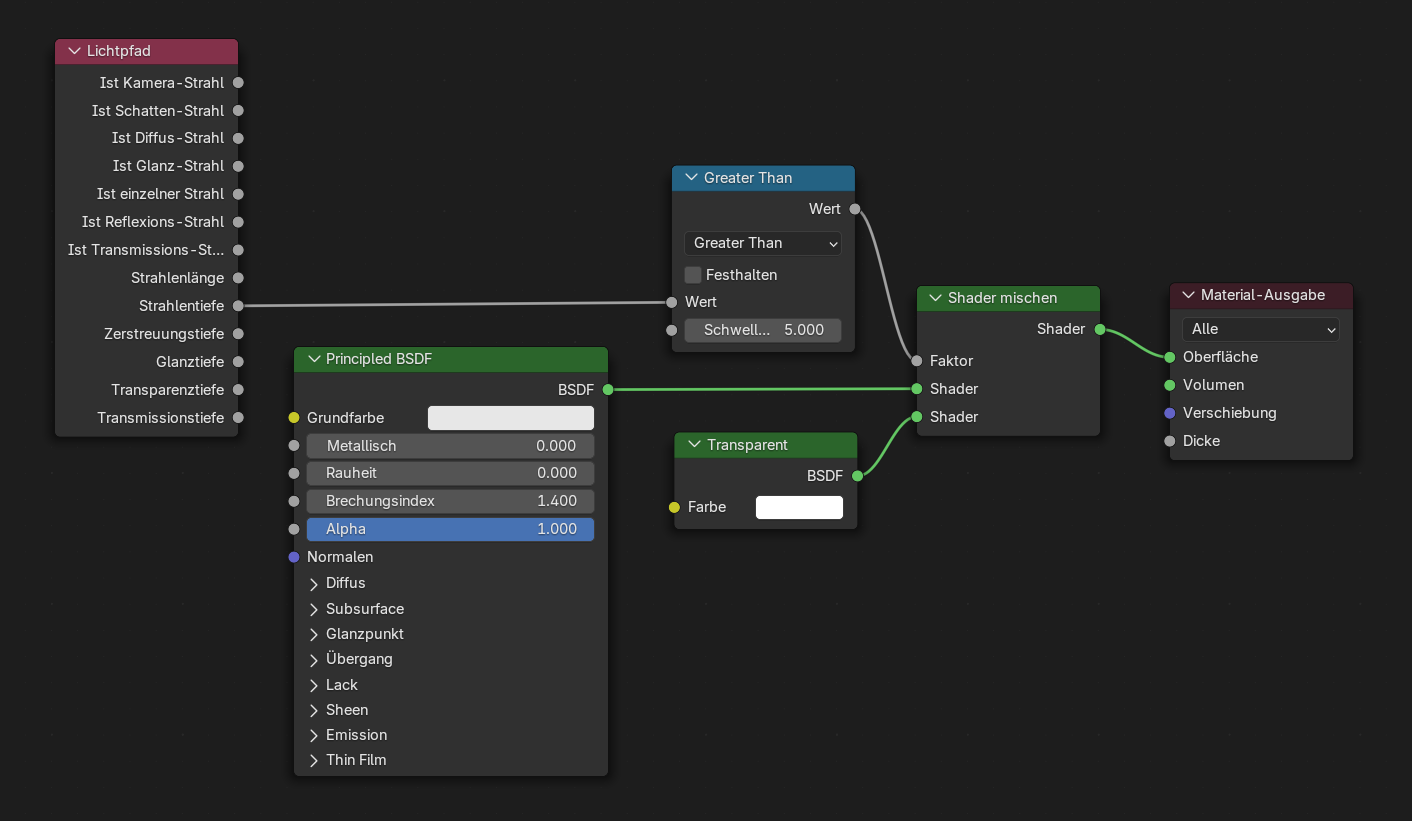The width and height of the screenshot is (1412, 821).
Task: Click the Principled BSDF output socket
Action: click(607, 389)
